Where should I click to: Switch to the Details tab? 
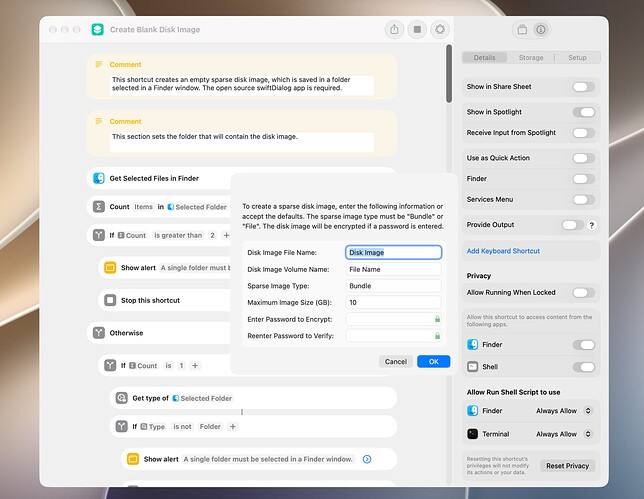point(485,57)
